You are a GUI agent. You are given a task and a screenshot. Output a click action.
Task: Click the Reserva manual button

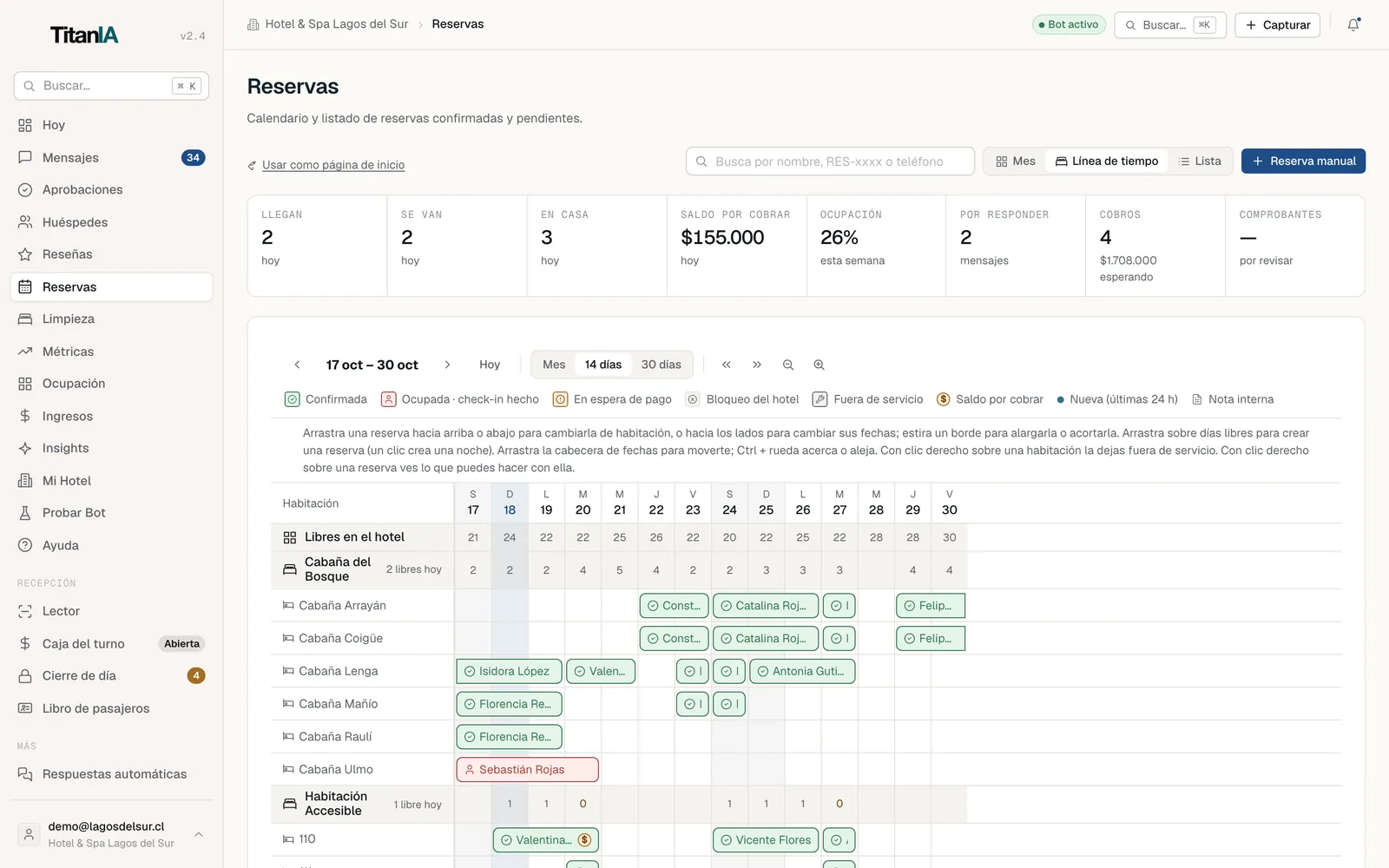[x=1303, y=161]
